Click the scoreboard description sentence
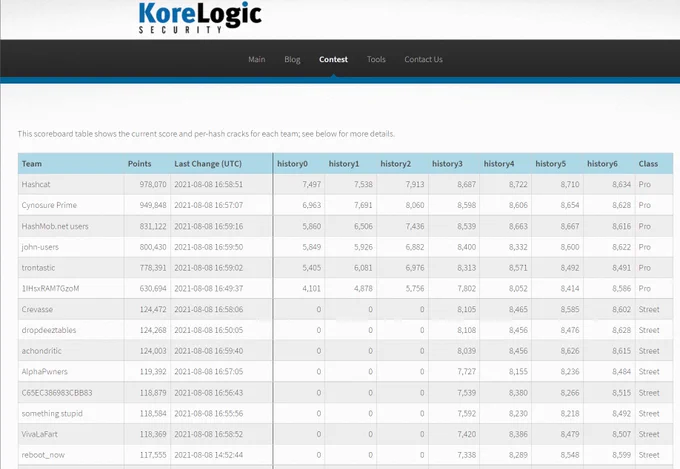This screenshot has width=680, height=469. click(206, 134)
